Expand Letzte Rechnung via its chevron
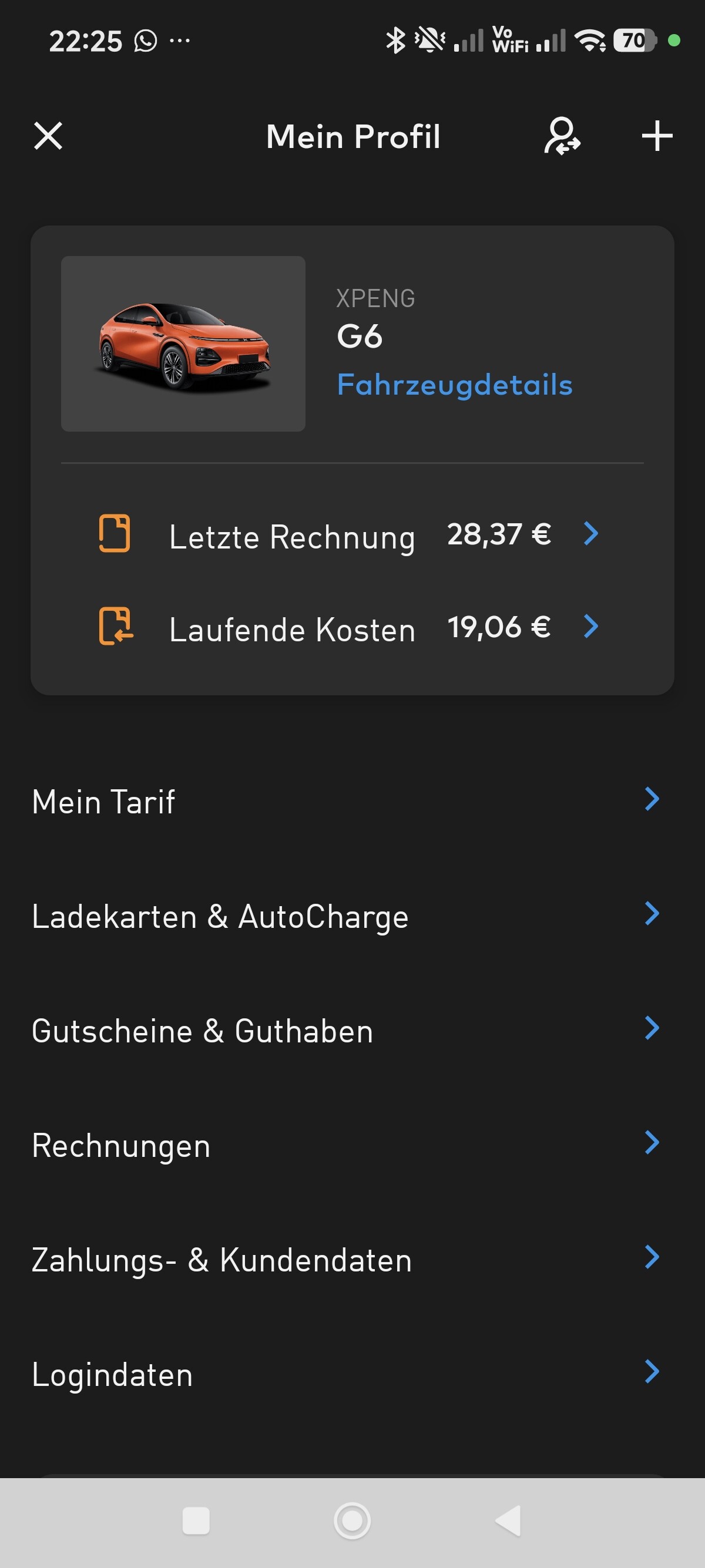This screenshot has height=1568, width=705. (x=591, y=534)
